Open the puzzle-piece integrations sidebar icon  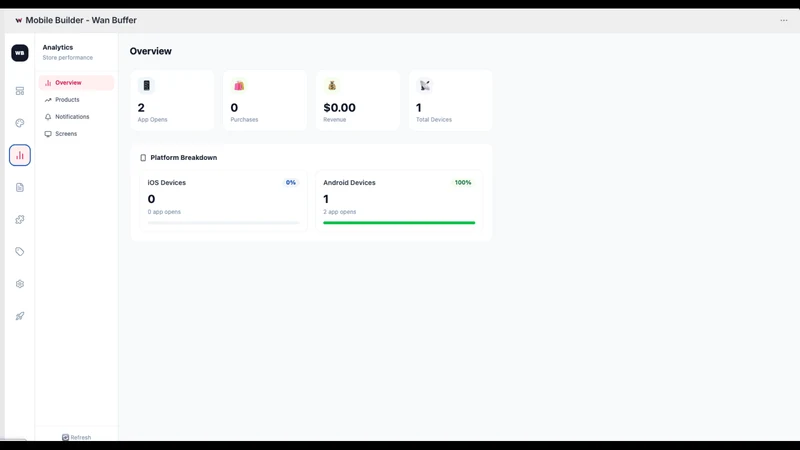pos(20,219)
